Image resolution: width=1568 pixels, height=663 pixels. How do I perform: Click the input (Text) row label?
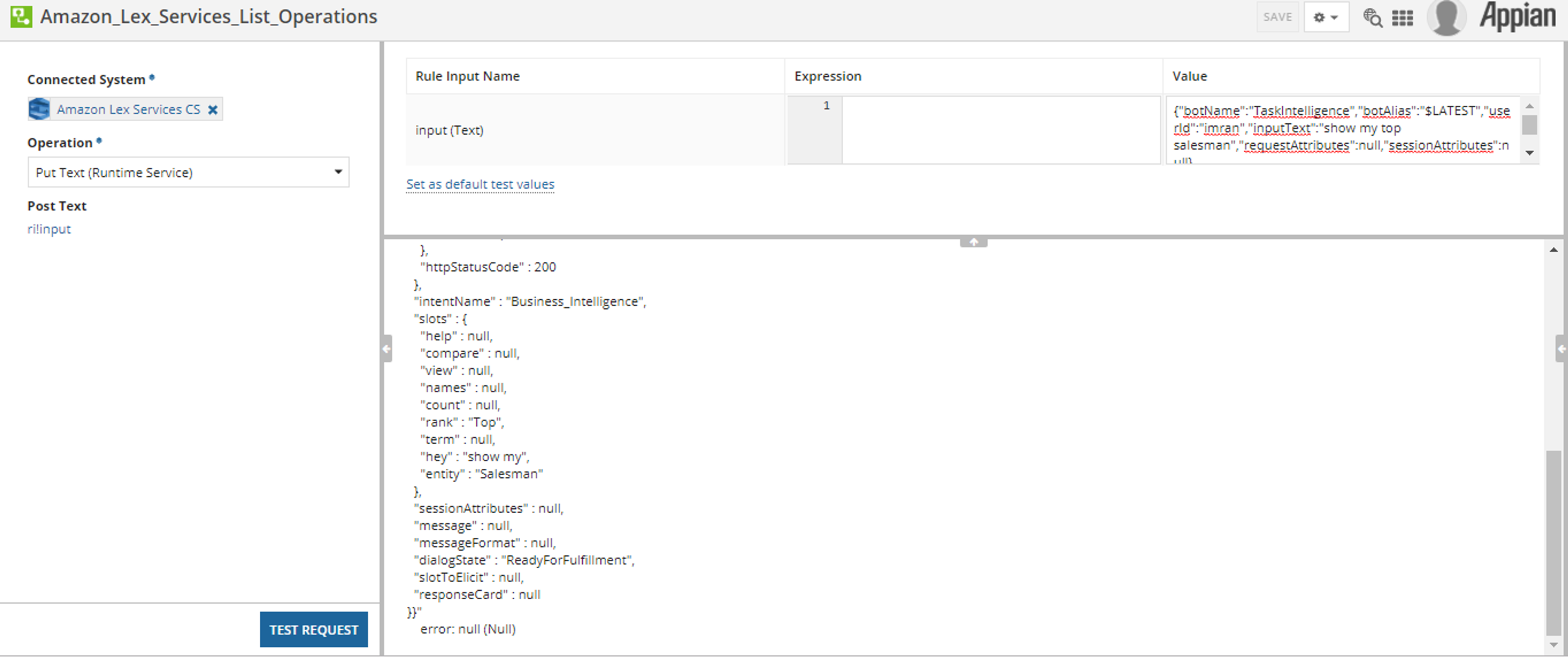pyautogui.click(x=449, y=130)
